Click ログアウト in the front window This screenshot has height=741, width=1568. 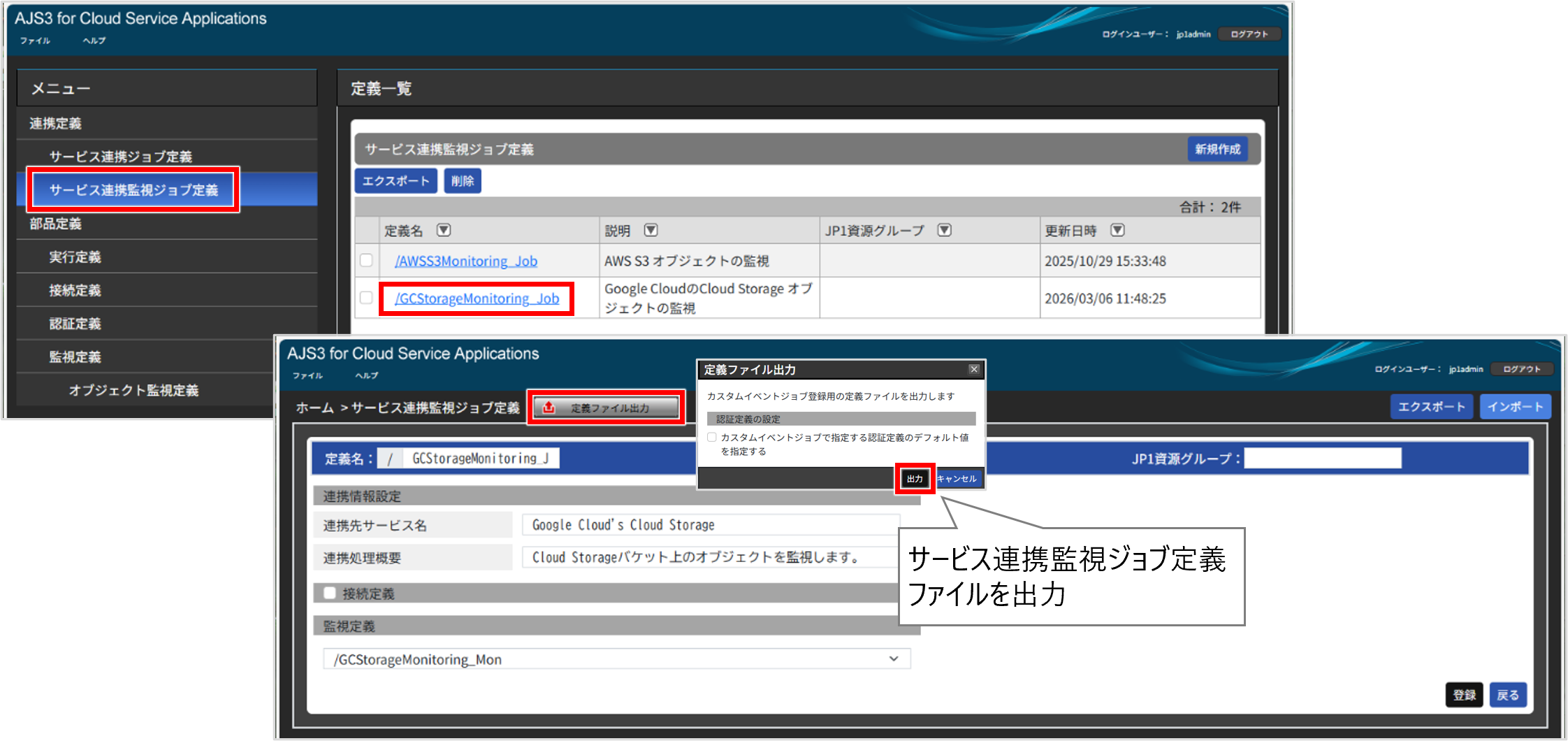[x=1522, y=368]
